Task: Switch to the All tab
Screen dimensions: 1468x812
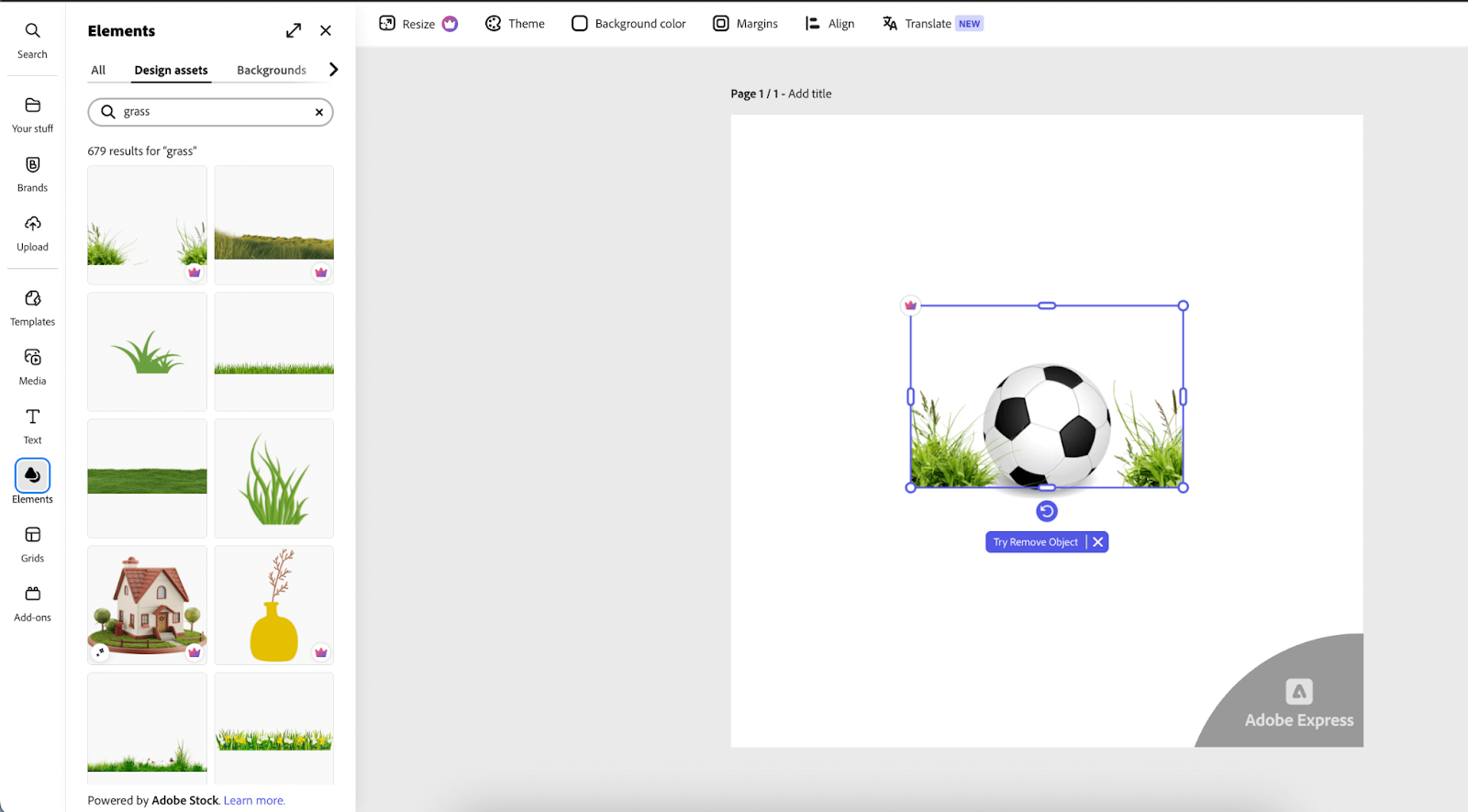Action: [98, 71]
